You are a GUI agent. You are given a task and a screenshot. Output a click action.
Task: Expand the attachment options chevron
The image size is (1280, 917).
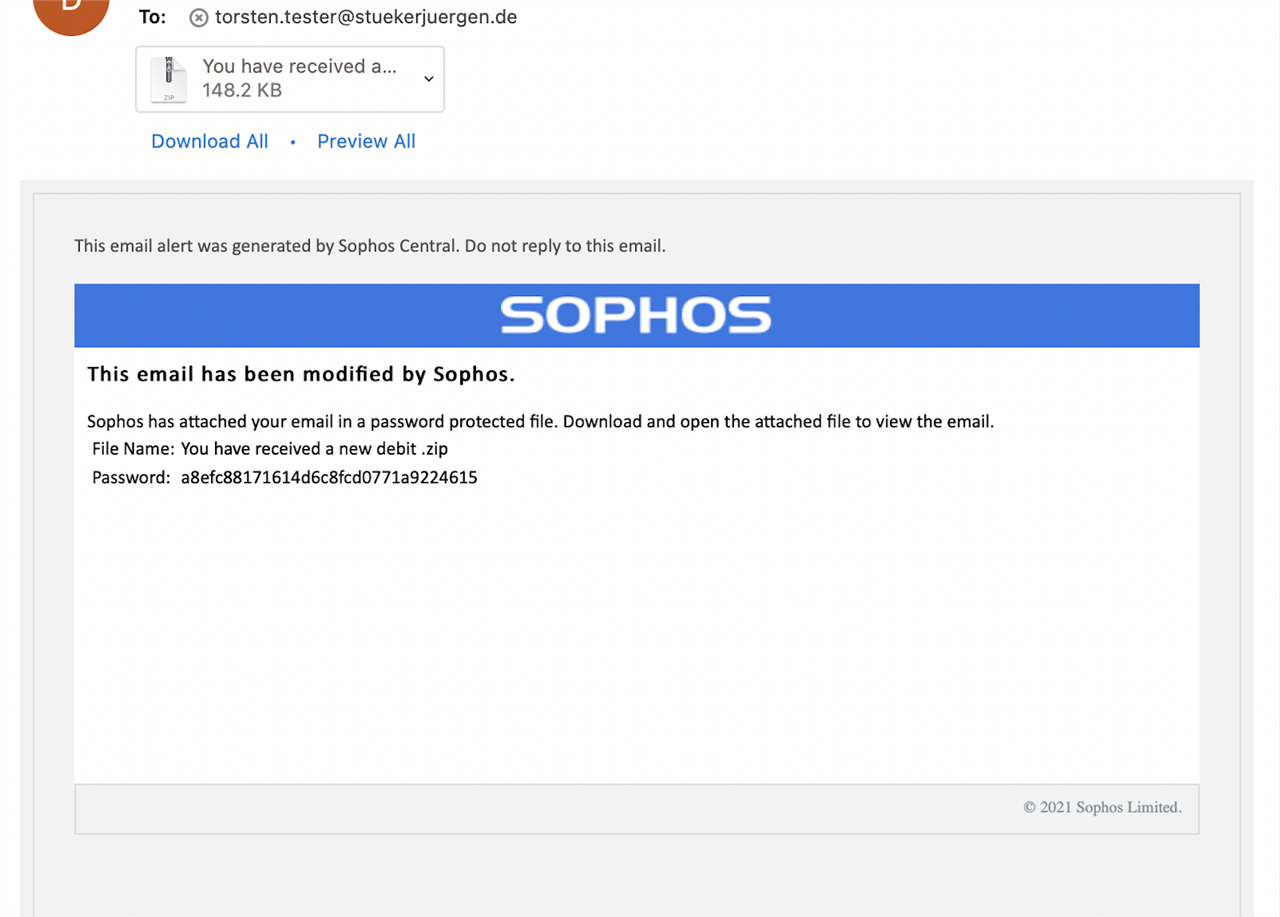tap(428, 78)
